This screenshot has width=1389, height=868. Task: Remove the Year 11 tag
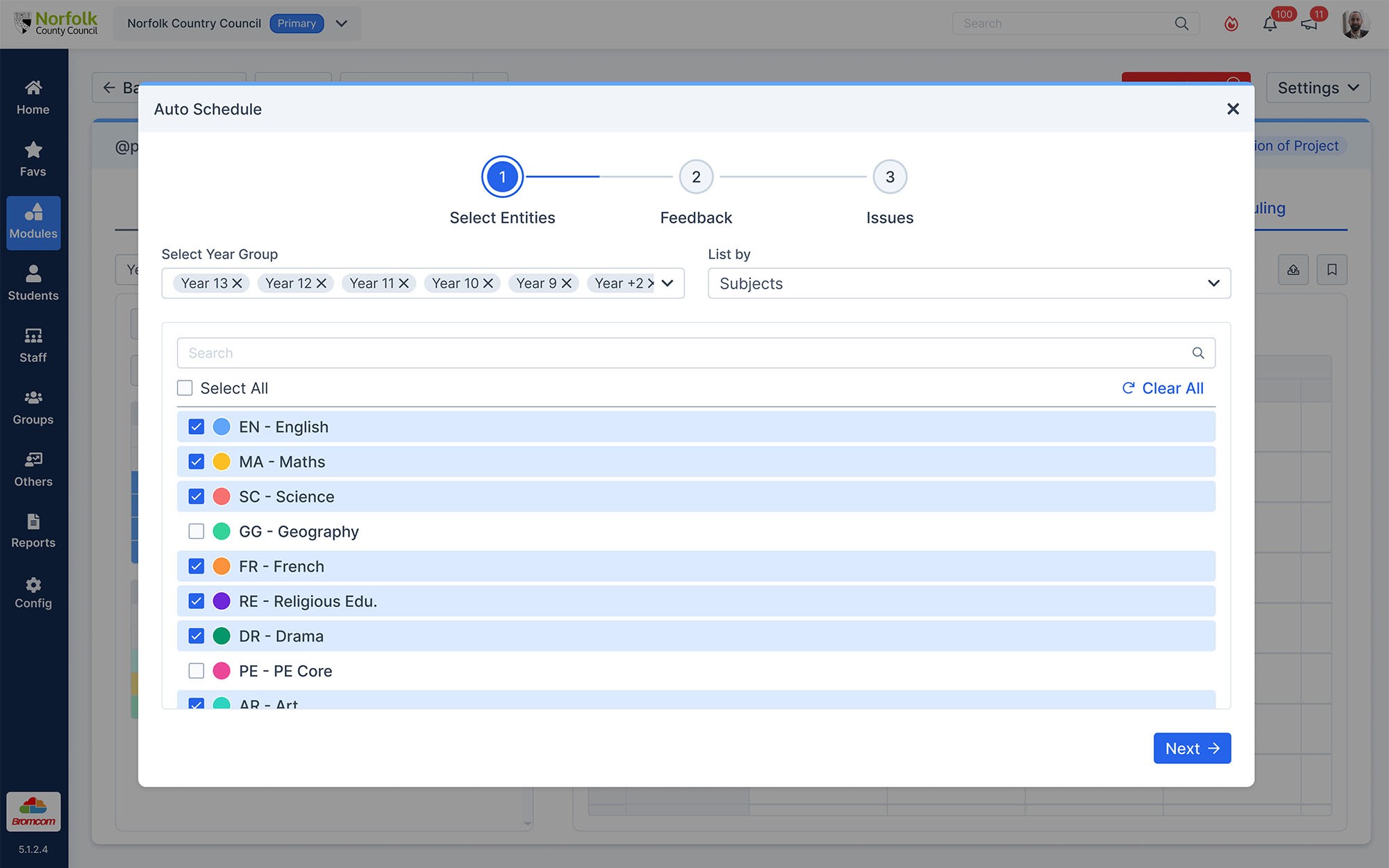click(x=404, y=283)
